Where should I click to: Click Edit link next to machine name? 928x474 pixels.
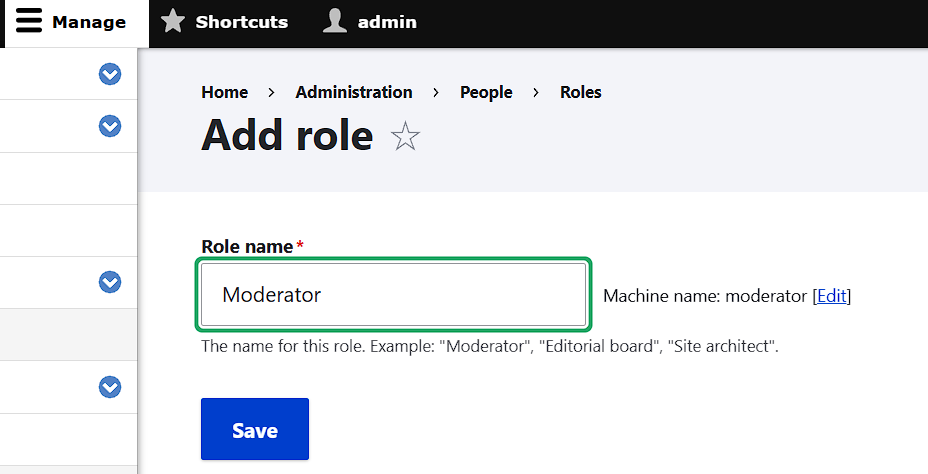(x=832, y=296)
